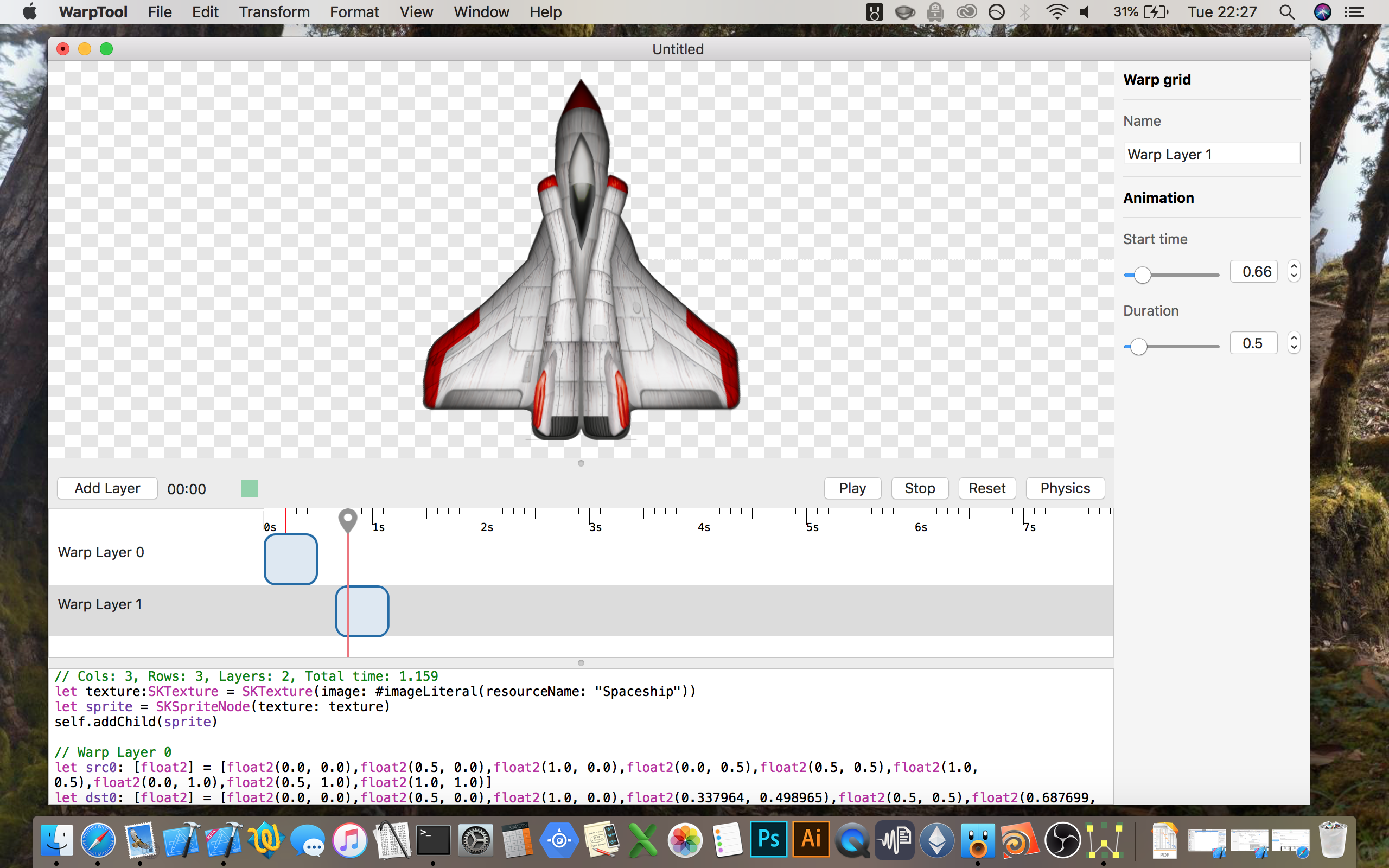Click the split handle below the canvas
Viewport: 1389px width, 868px height.
point(581,463)
